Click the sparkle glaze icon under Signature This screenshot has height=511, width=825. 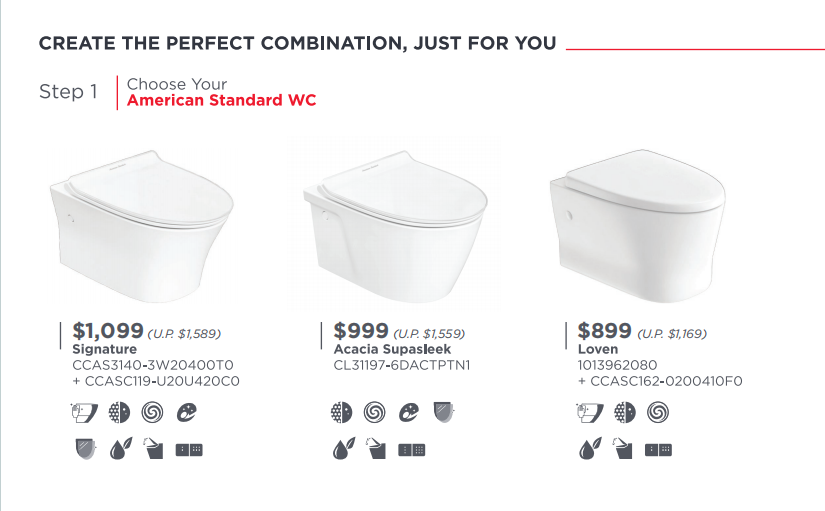(x=186, y=412)
